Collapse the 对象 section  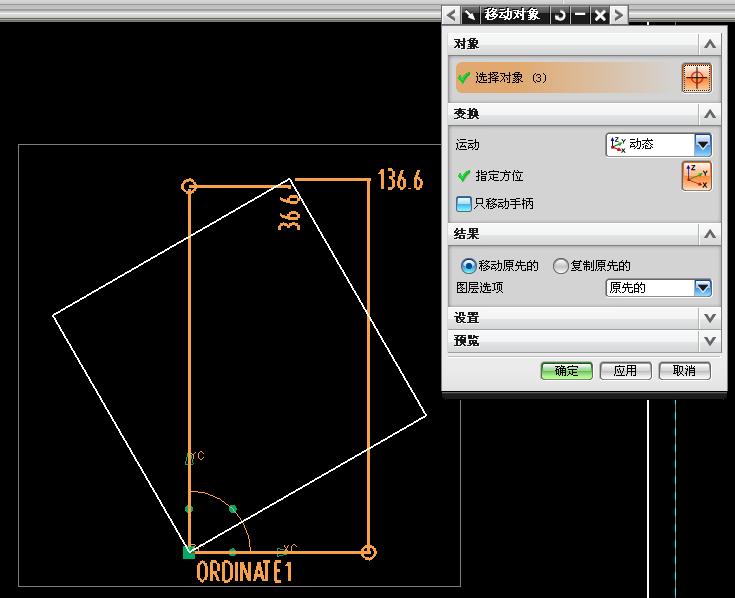710,44
